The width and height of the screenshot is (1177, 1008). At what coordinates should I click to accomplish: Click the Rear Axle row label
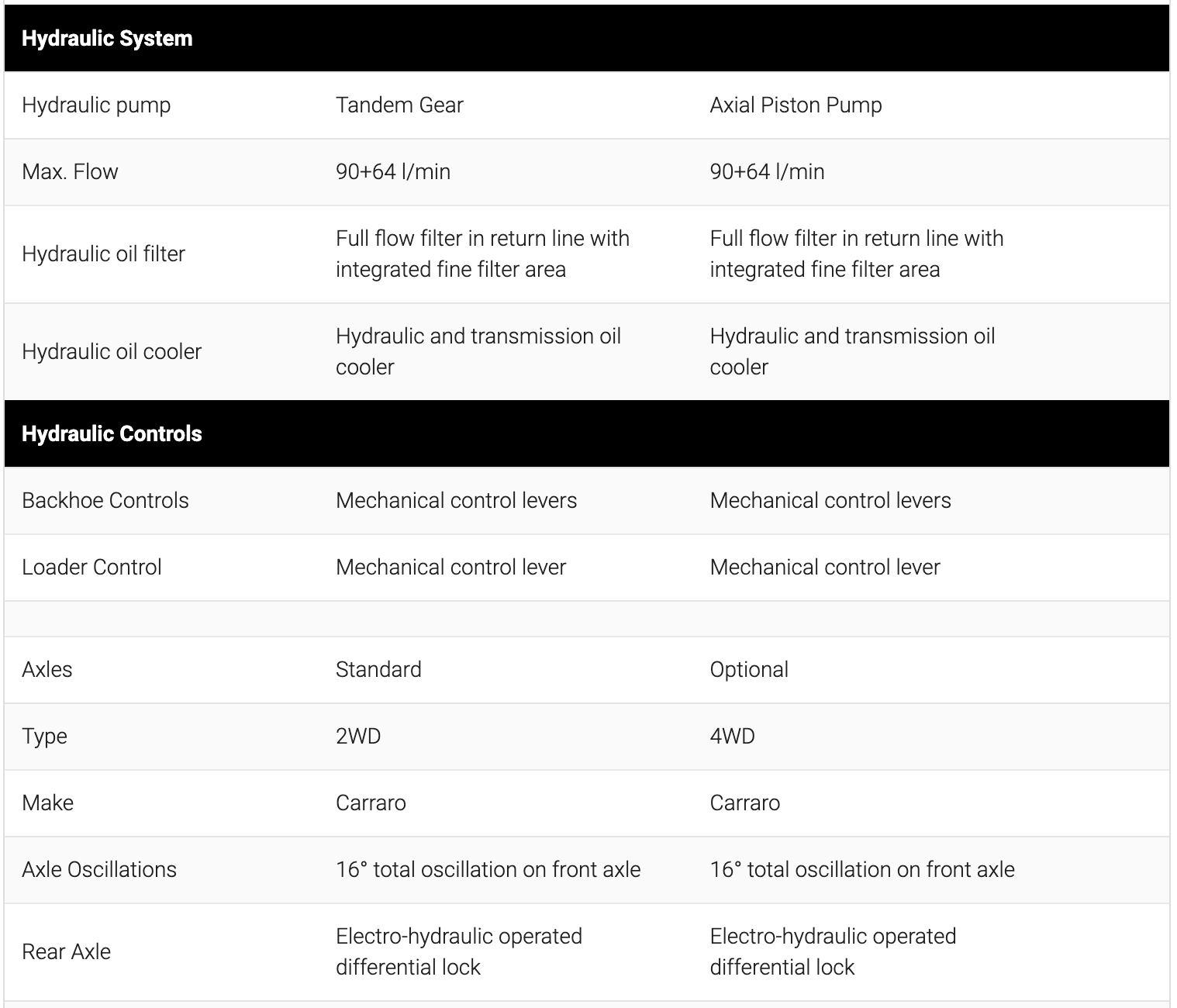tap(66, 952)
